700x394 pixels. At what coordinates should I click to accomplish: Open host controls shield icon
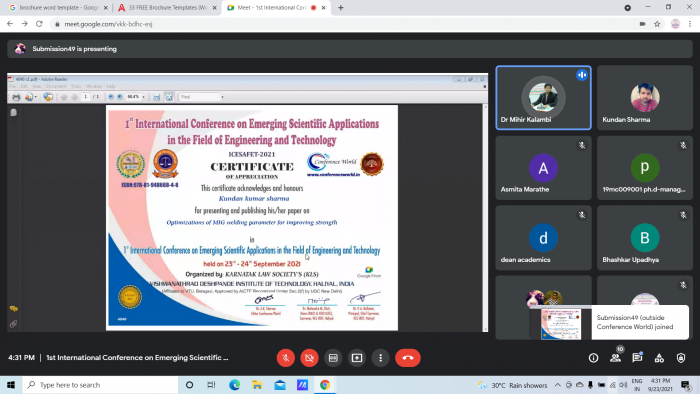tap(681, 358)
